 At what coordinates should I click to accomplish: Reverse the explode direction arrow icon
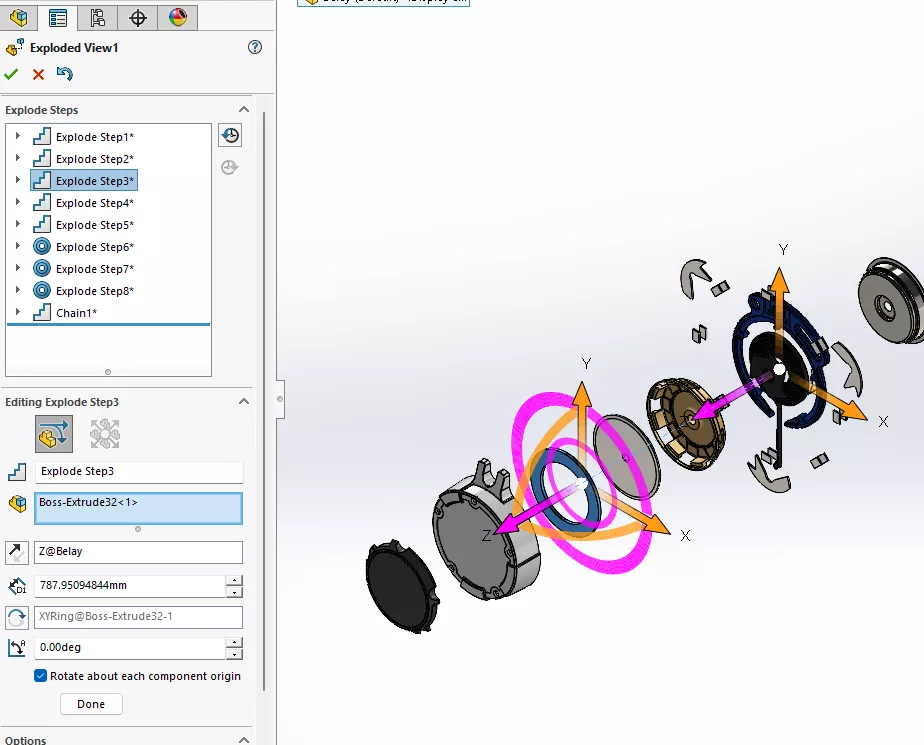tap(17, 552)
